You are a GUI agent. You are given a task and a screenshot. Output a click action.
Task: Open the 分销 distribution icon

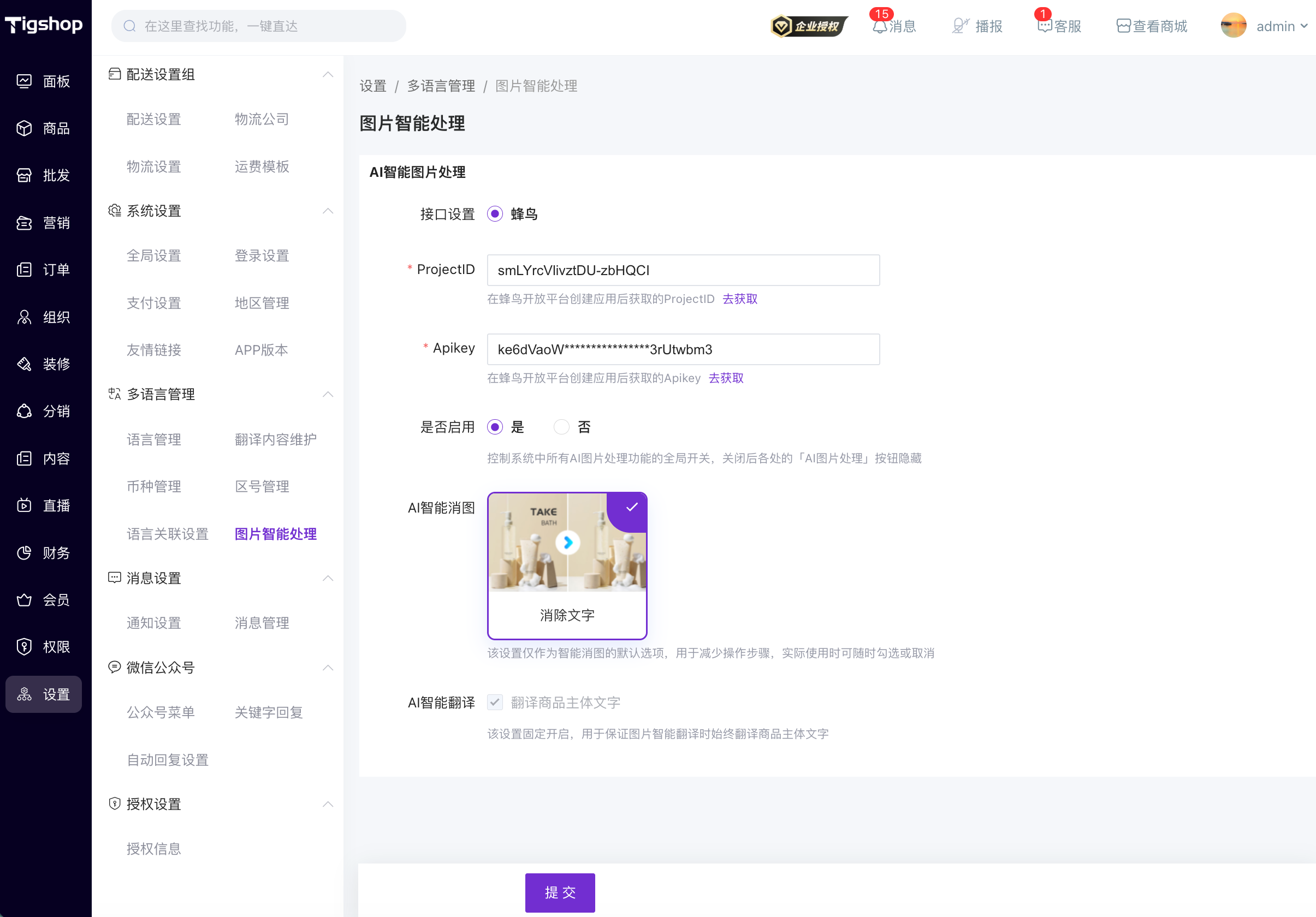click(24, 411)
